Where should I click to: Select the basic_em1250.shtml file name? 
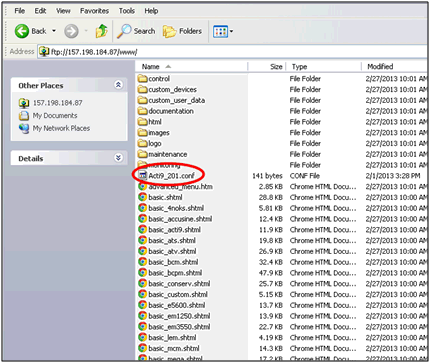pyautogui.click(x=179, y=316)
